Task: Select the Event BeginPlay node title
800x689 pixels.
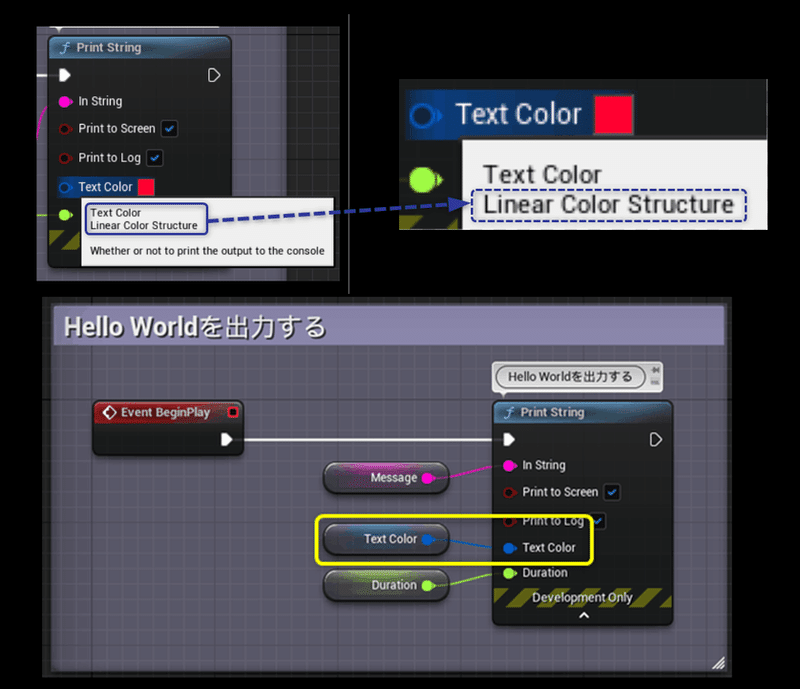Action: click(165, 412)
